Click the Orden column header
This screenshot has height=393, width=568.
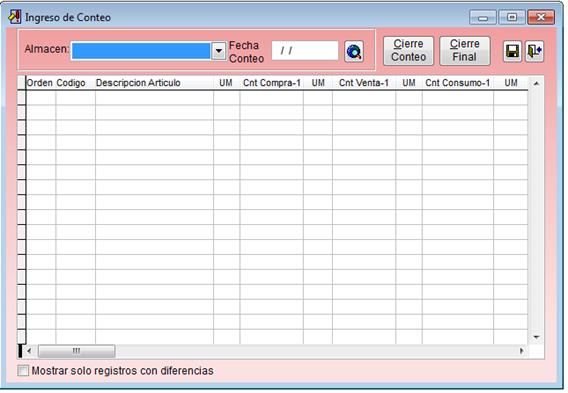click(x=41, y=83)
